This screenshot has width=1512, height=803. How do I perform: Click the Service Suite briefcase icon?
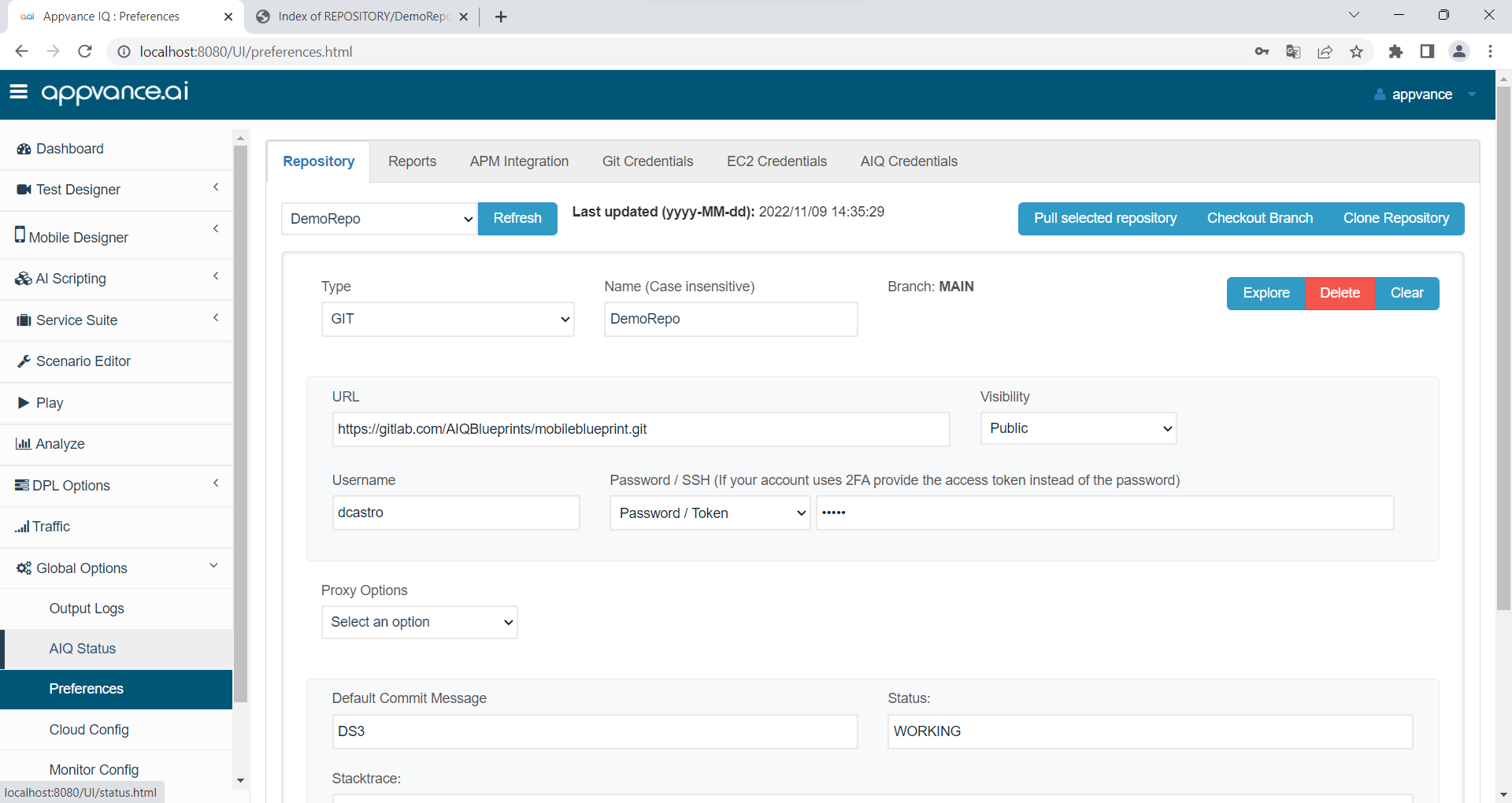(24, 320)
